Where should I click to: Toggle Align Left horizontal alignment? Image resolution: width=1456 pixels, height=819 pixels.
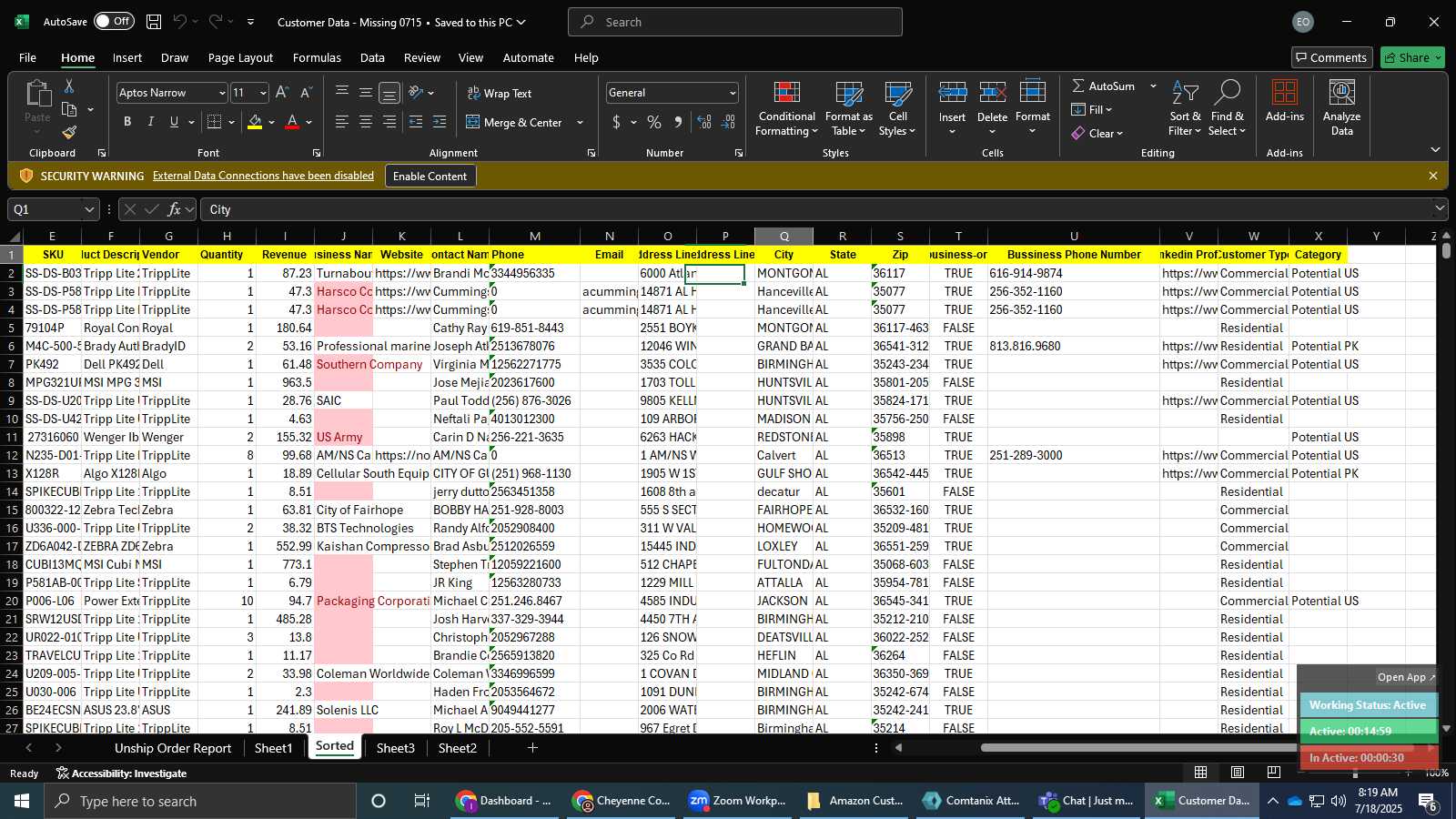pos(342,122)
